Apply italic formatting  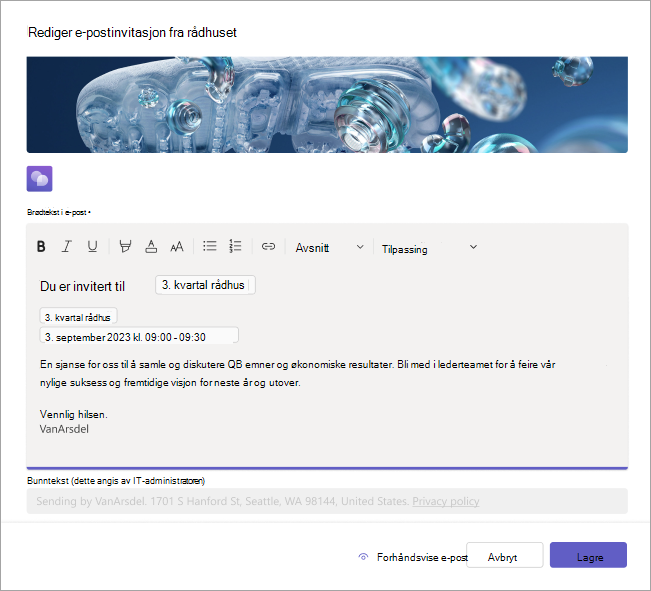point(66,246)
